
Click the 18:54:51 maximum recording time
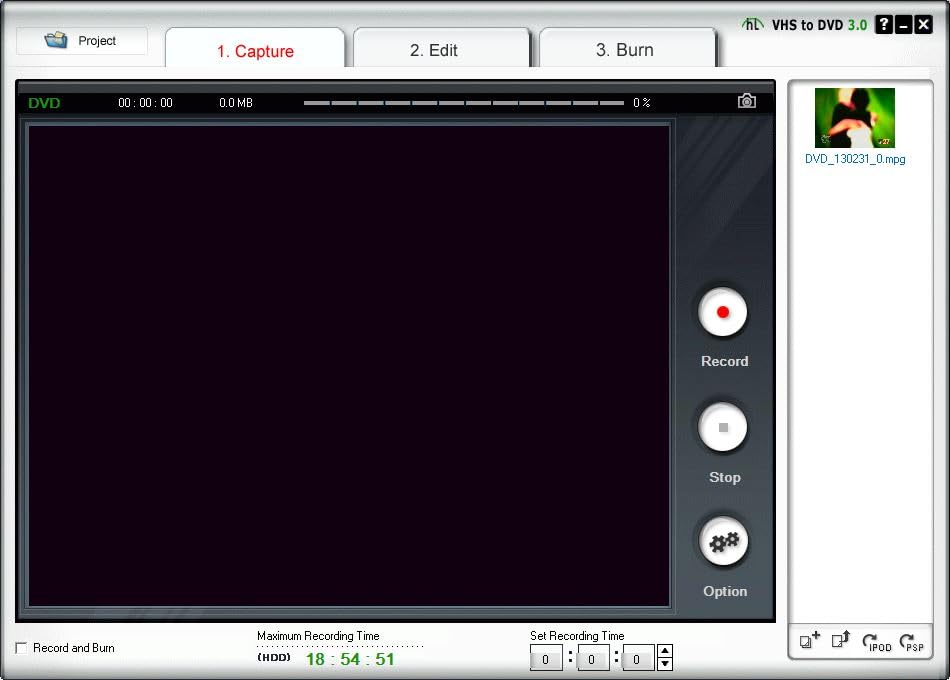(x=350, y=659)
